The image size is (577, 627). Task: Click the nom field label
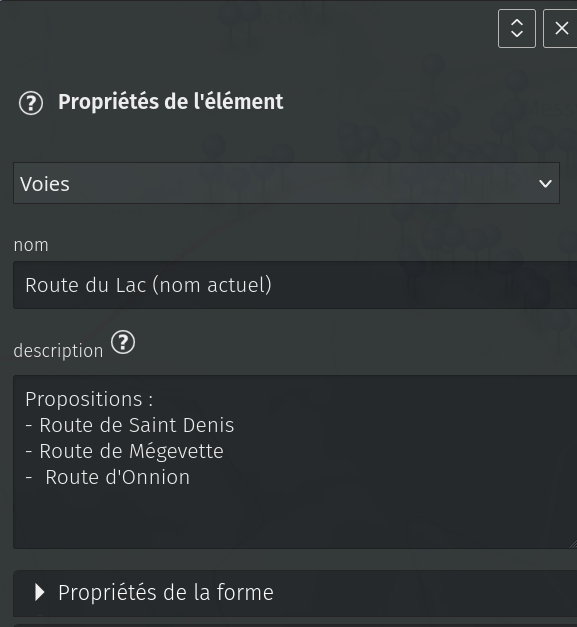31,245
